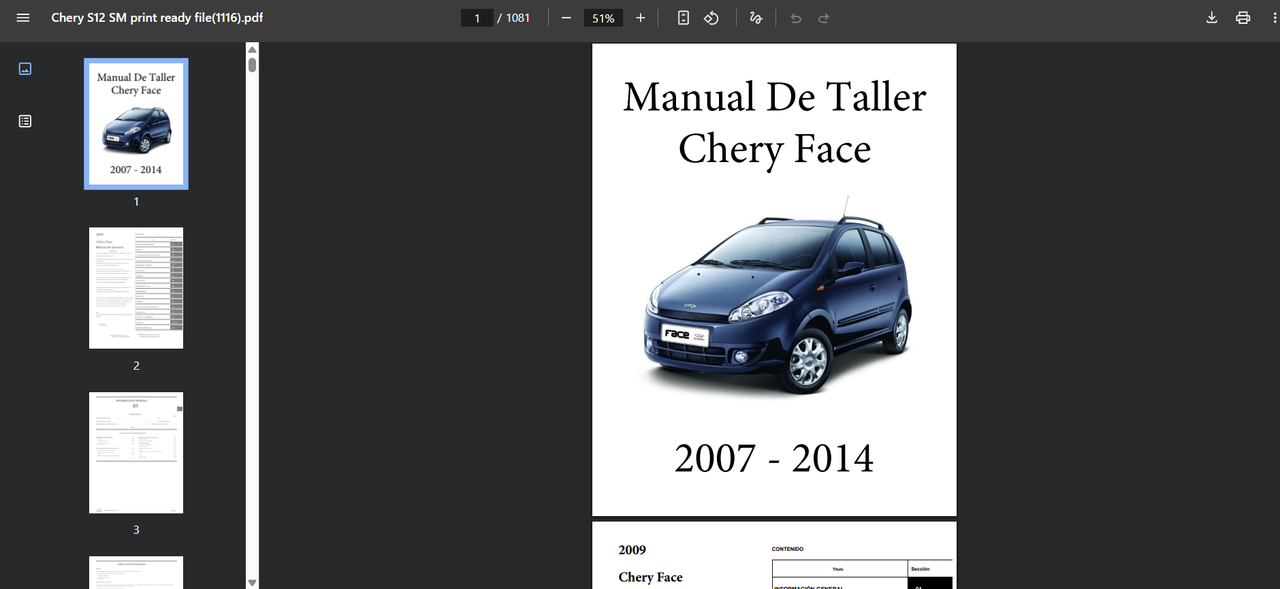Select the partially visible fourth page thumbnail
Viewport: 1280px width, 589px height.
point(136,572)
